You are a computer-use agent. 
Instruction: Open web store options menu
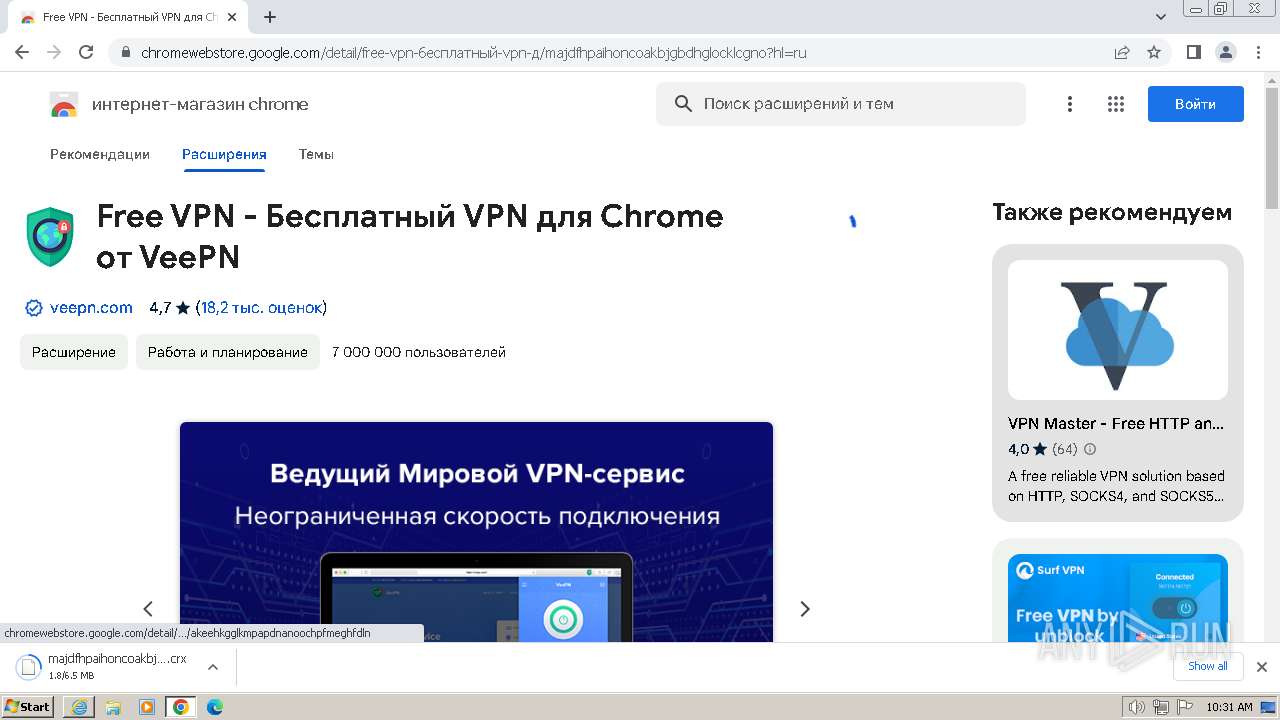click(1070, 104)
